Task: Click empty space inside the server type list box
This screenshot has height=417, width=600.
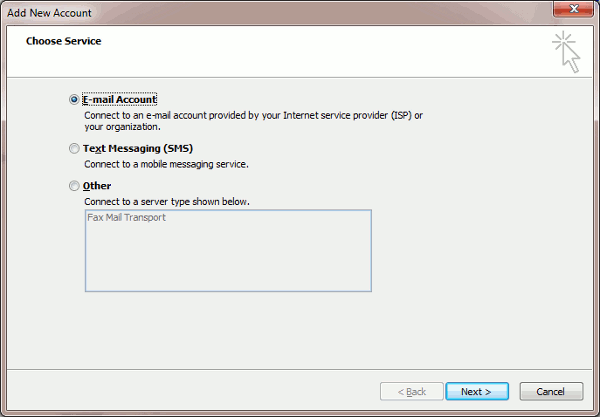Action: pos(228,260)
